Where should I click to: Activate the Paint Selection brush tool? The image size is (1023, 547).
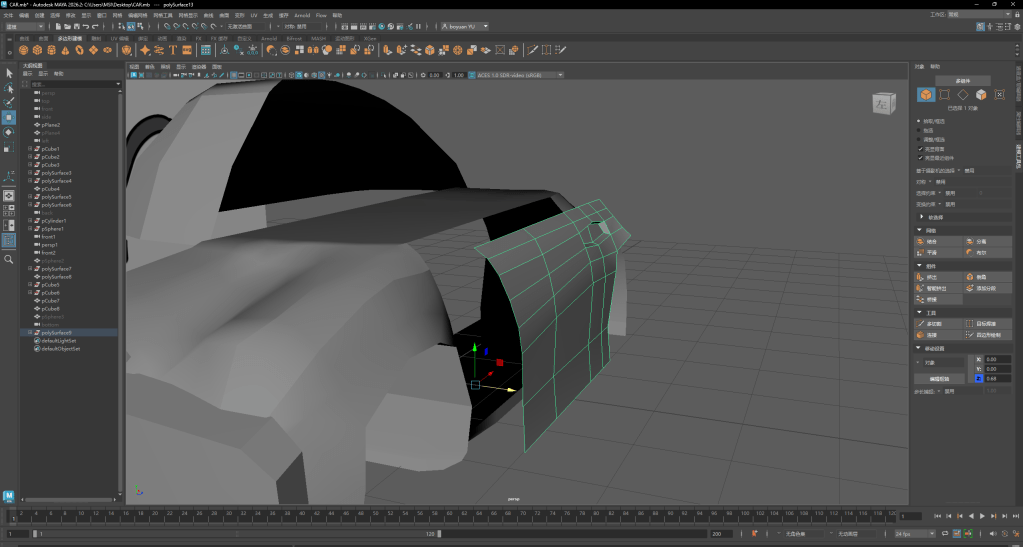(x=9, y=102)
